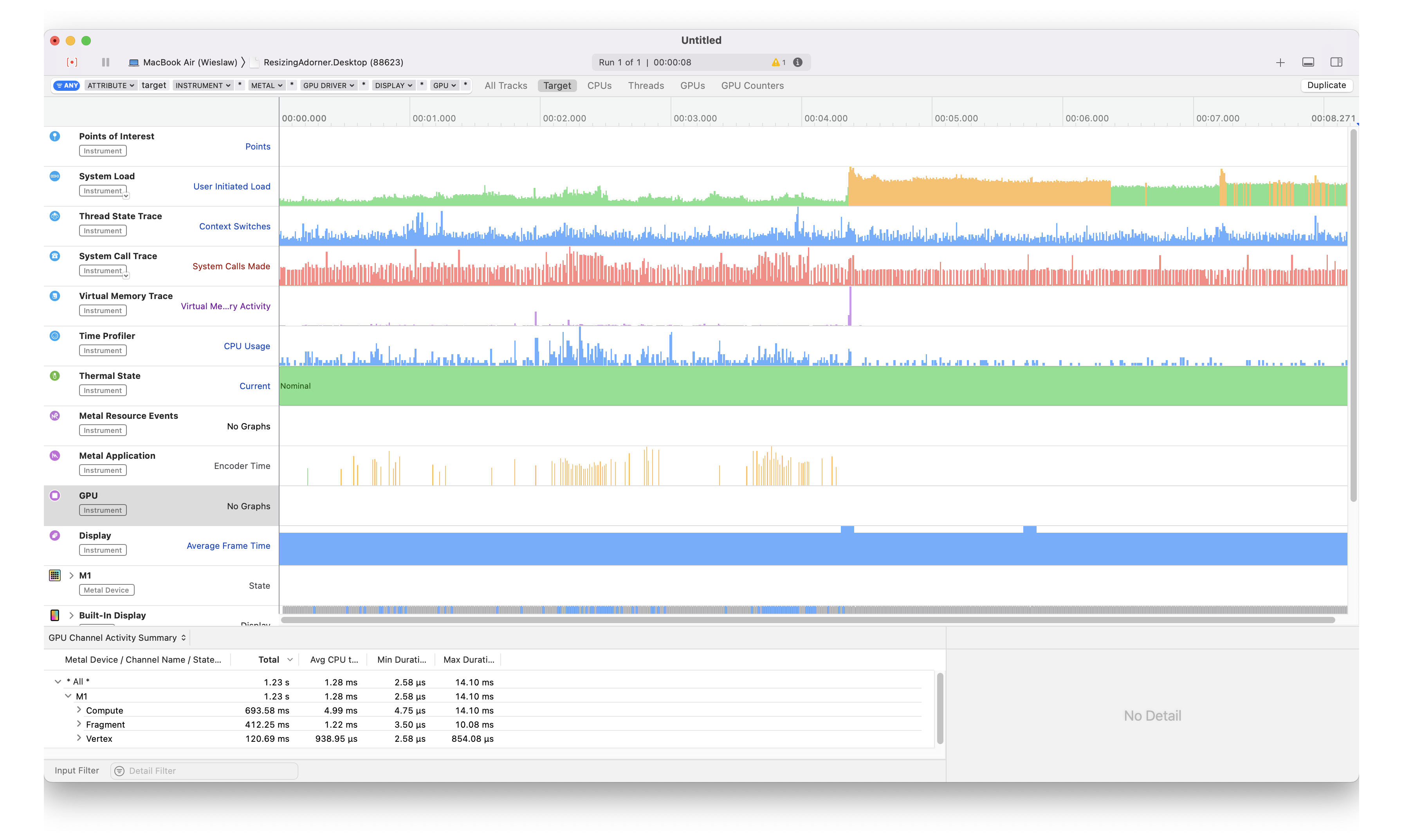Open GPU Channel Activity Summary selector

point(117,638)
